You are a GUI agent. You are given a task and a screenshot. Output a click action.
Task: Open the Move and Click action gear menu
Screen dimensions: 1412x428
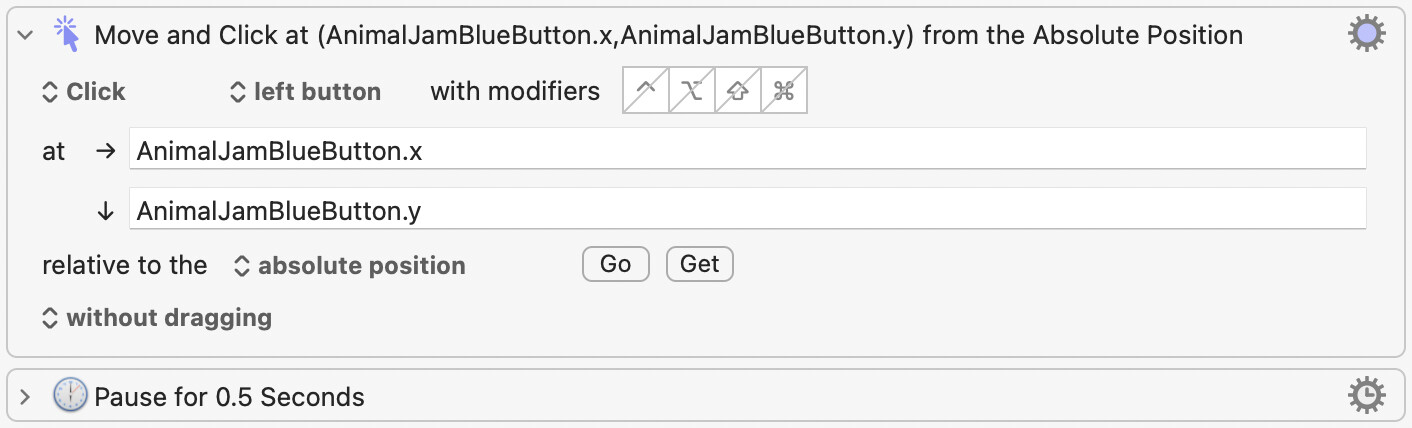click(x=1366, y=35)
